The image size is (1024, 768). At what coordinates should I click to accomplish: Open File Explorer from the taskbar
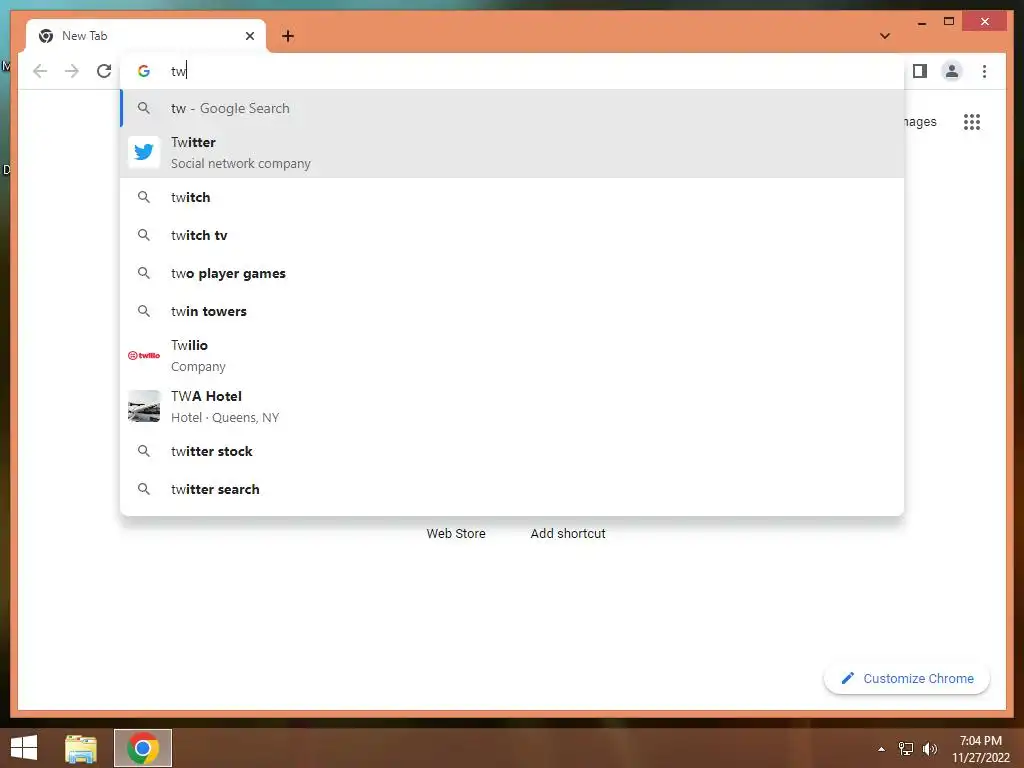(x=81, y=748)
